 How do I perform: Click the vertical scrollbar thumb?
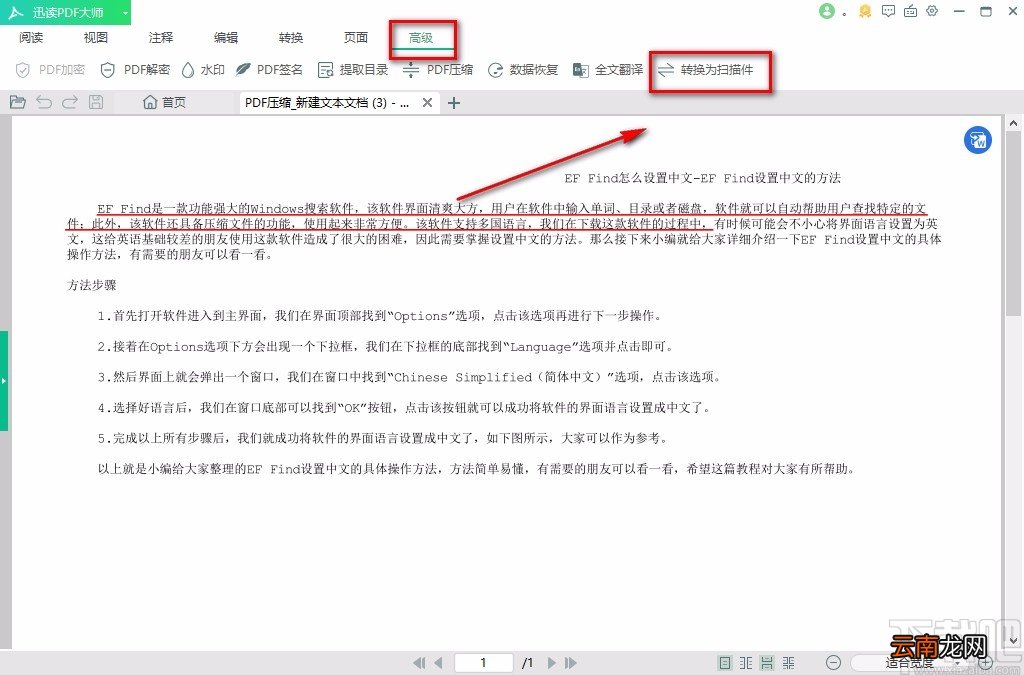pyautogui.click(x=1014, y=223)
